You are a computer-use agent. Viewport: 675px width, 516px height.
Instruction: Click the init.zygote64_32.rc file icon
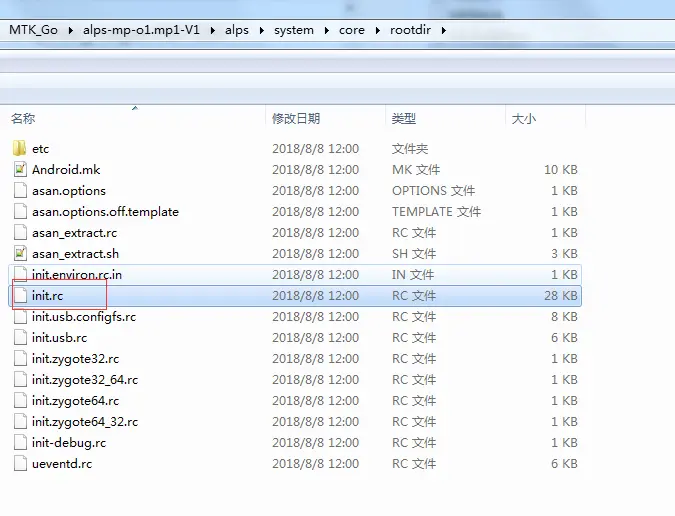20,422
